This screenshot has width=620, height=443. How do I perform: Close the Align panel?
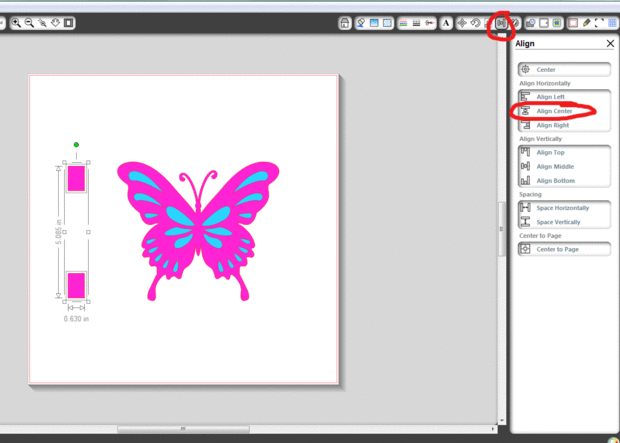[x=610, y=44]
